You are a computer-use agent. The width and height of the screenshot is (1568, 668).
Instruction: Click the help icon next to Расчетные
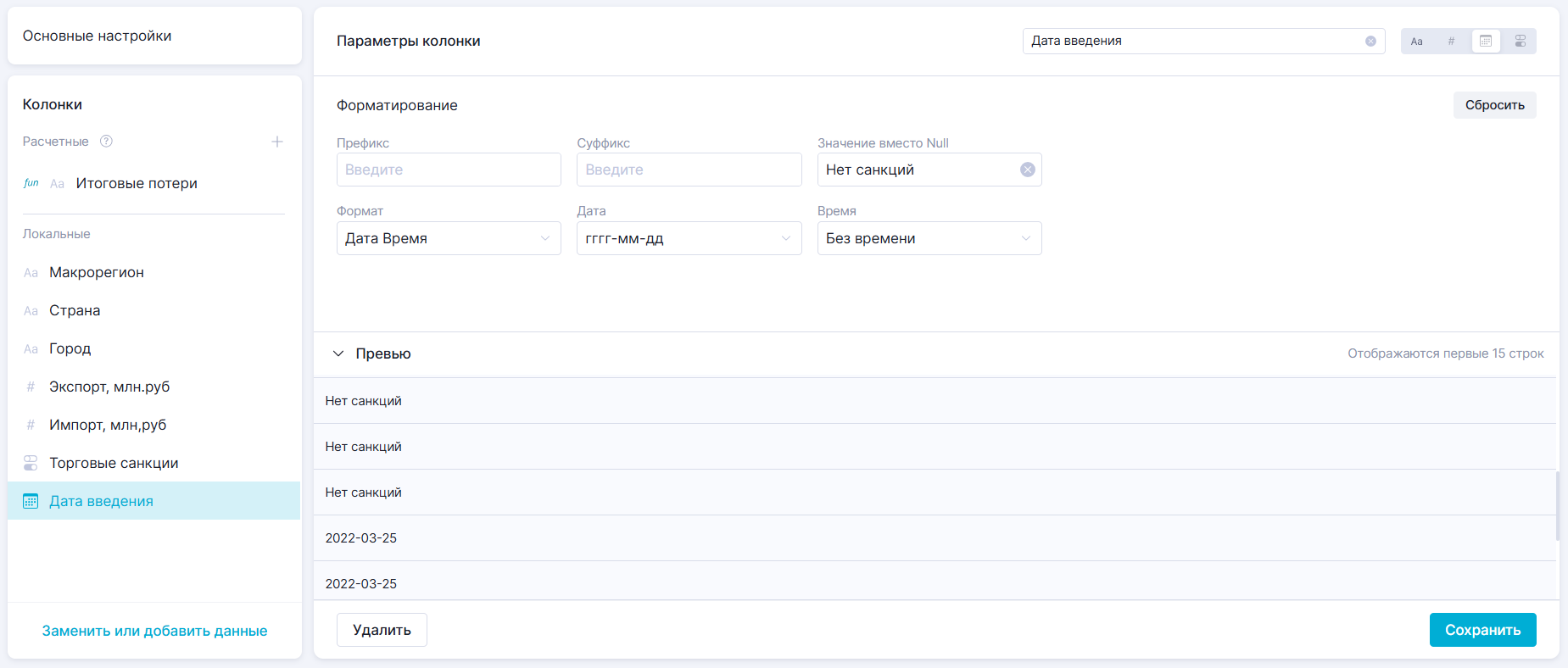(106, 142)
